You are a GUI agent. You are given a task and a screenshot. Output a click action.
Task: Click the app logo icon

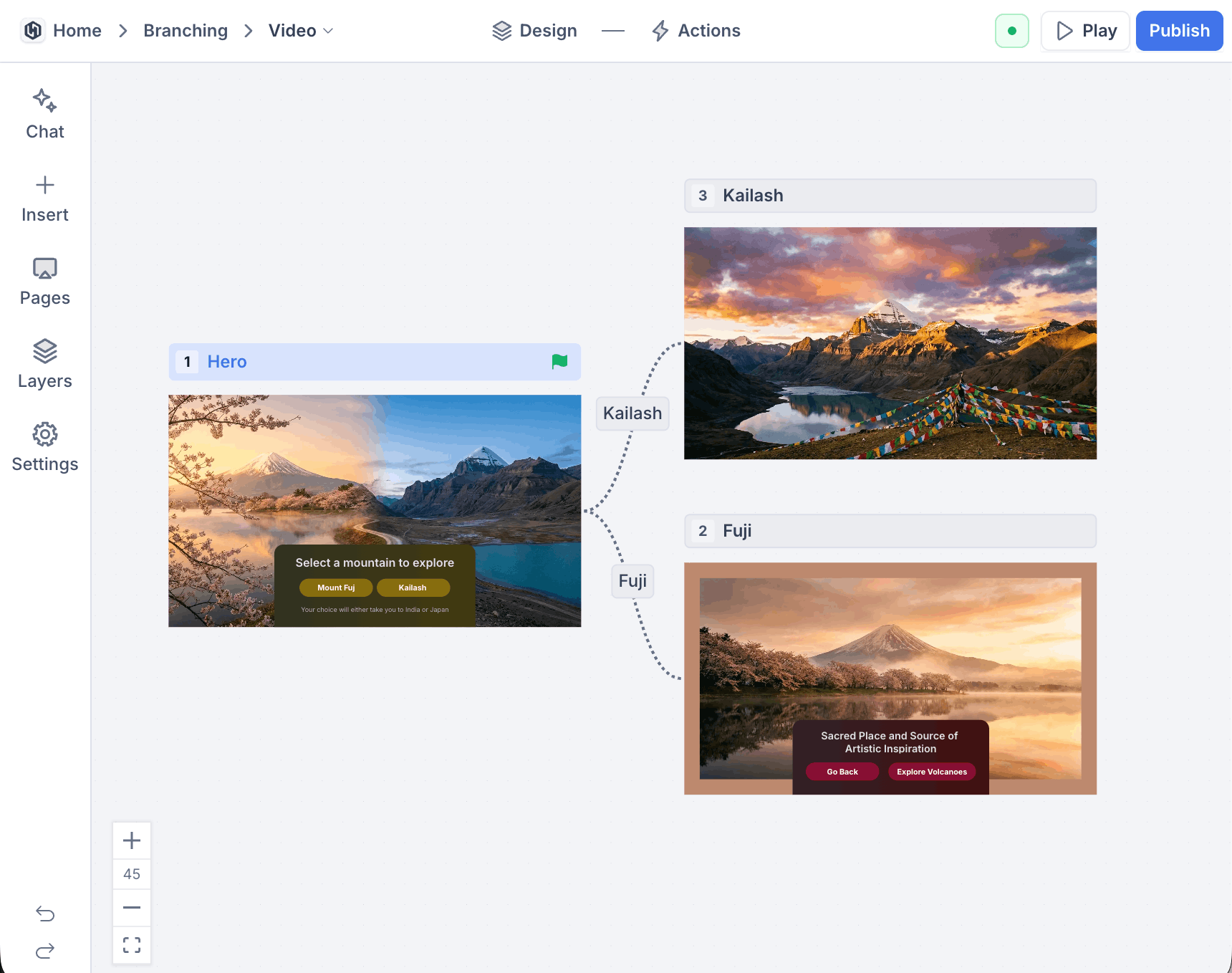[33, 31]
